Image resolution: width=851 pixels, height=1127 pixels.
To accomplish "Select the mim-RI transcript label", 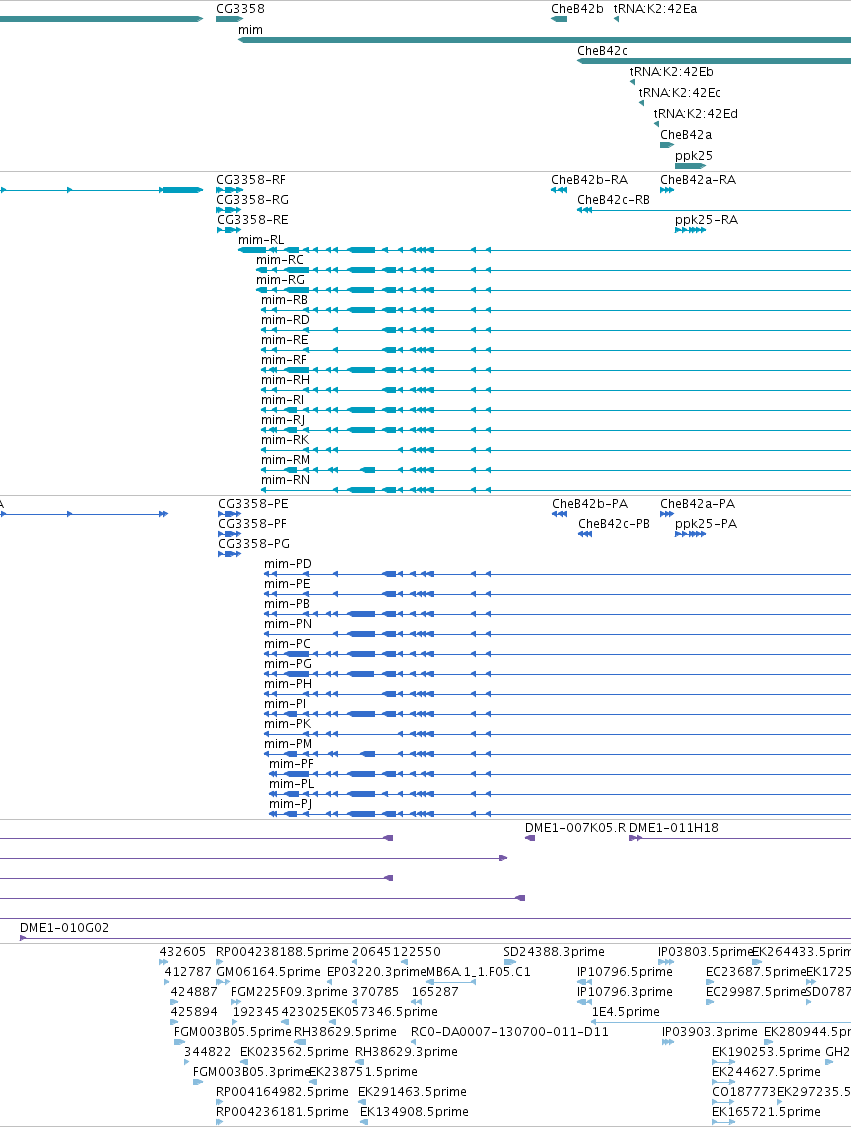I will [x=282, y=400].
